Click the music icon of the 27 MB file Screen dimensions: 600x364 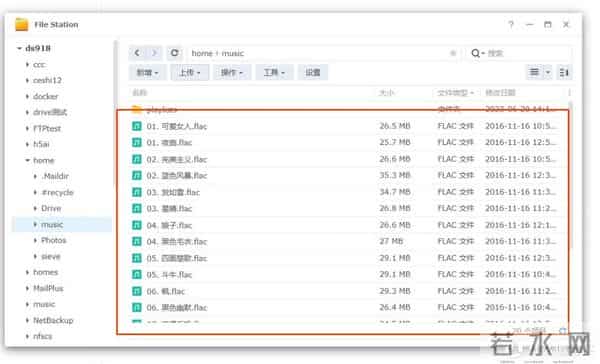[137, 241]
